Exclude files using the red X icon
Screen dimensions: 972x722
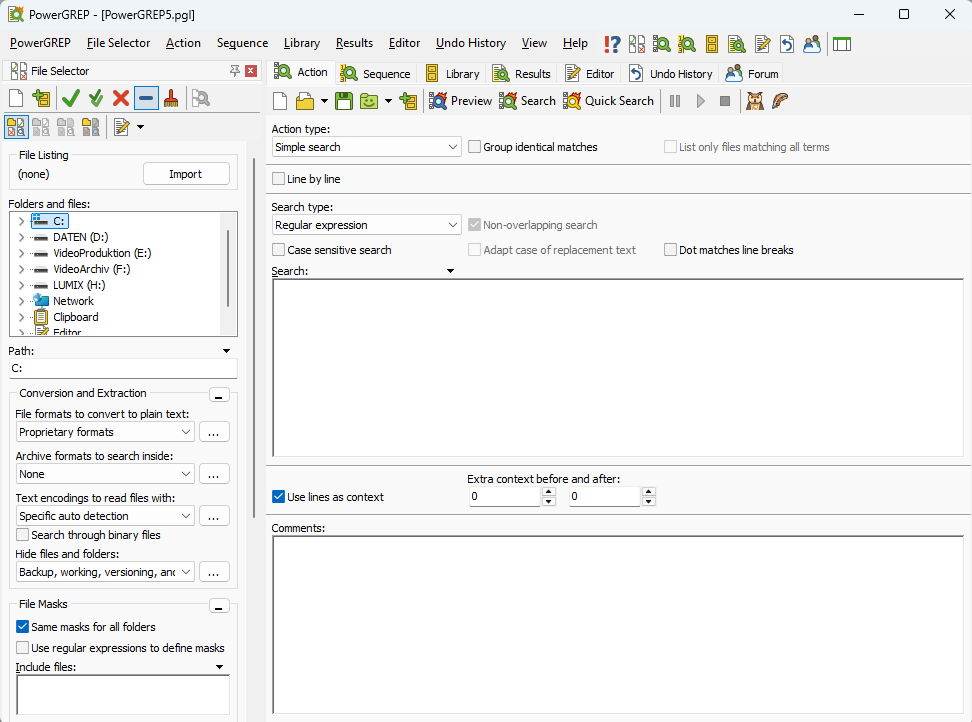point(118,99)
